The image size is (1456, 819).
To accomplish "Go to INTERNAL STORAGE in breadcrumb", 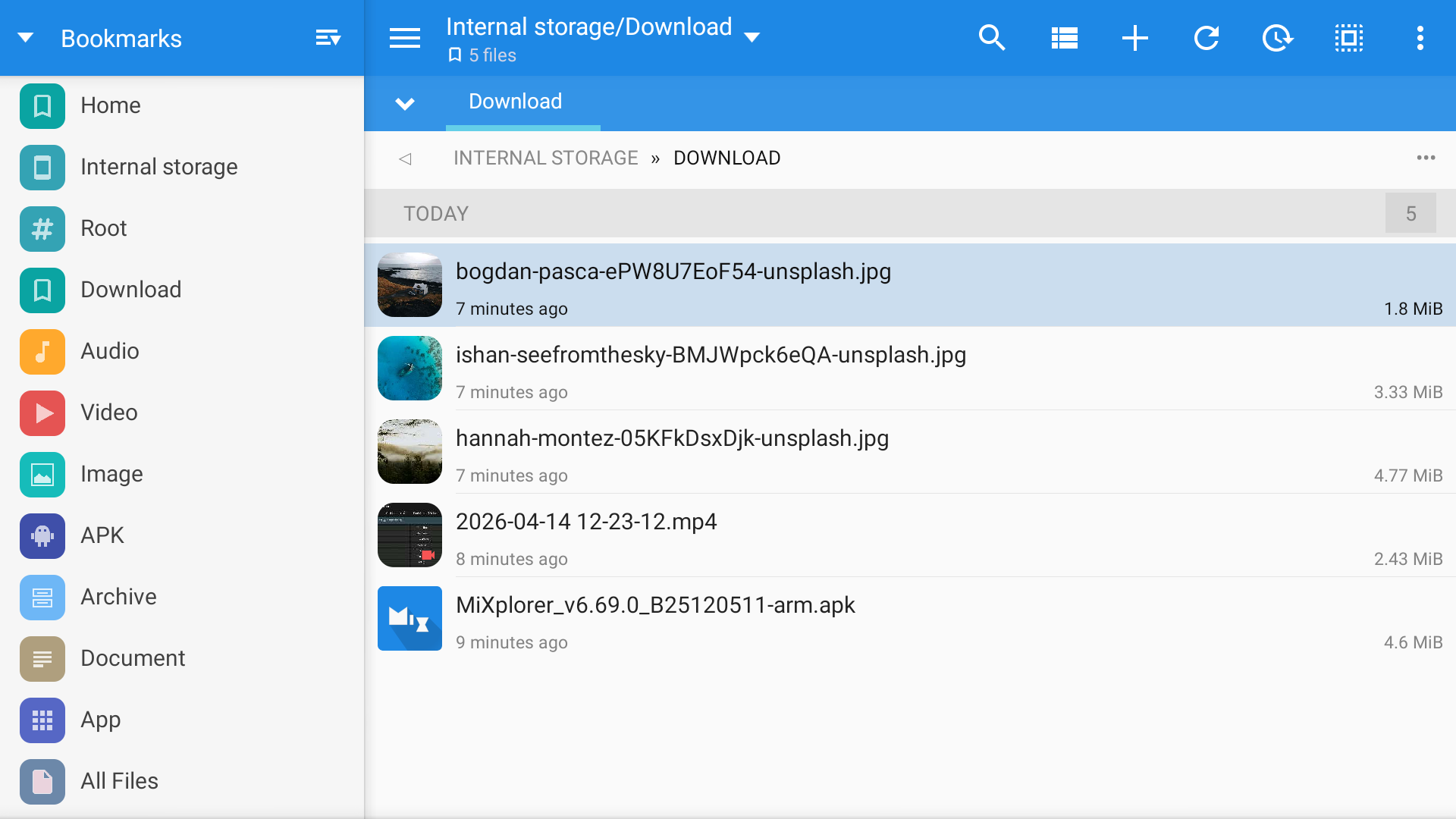I will (x=545, y=158).
